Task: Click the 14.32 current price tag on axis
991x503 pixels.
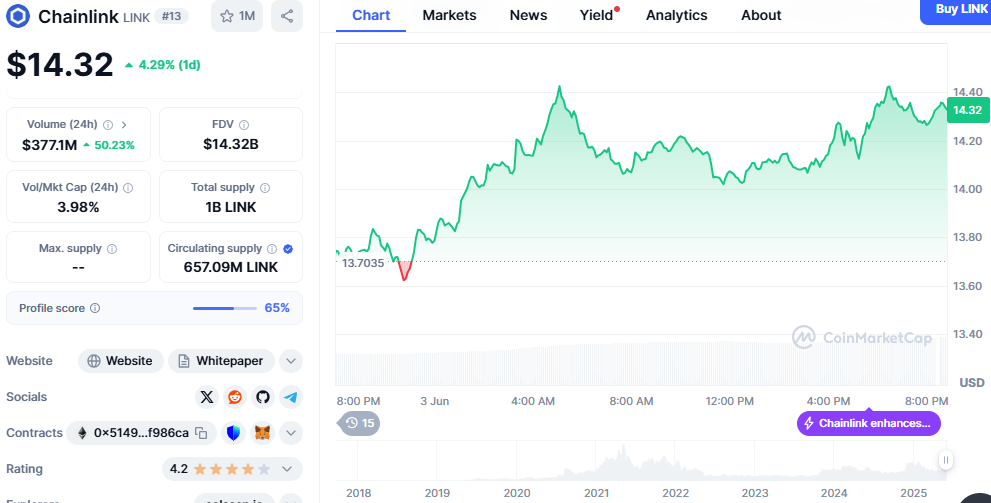Action: [x=967, y=110]
